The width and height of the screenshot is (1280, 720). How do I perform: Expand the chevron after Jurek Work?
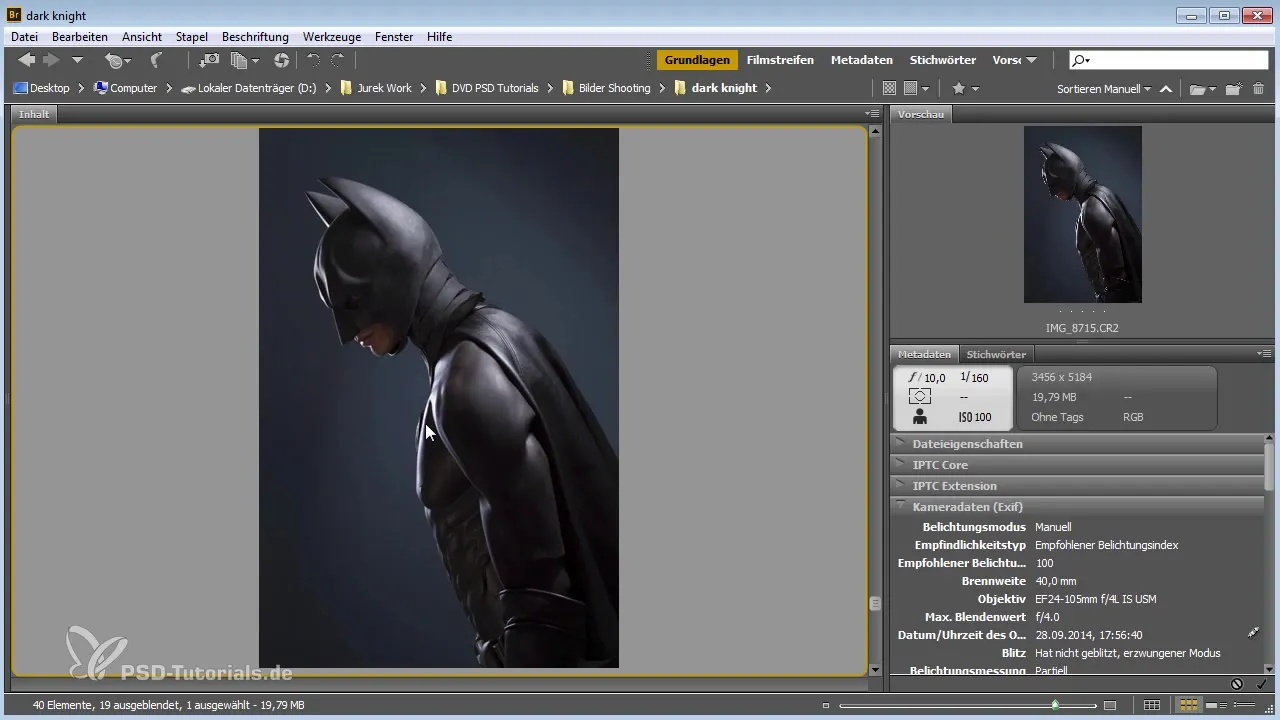point(424,88)
